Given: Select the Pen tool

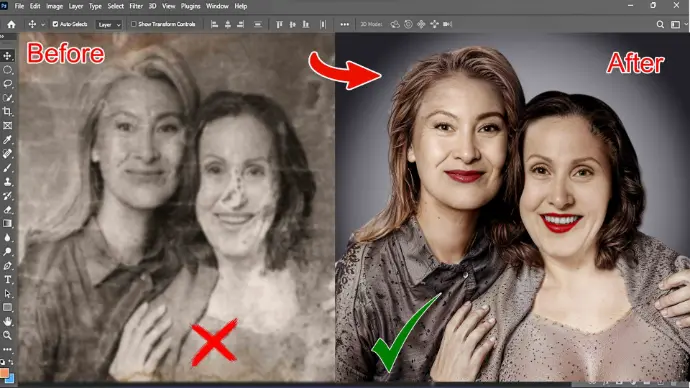Looking at the screenshot, I should 7,266.
